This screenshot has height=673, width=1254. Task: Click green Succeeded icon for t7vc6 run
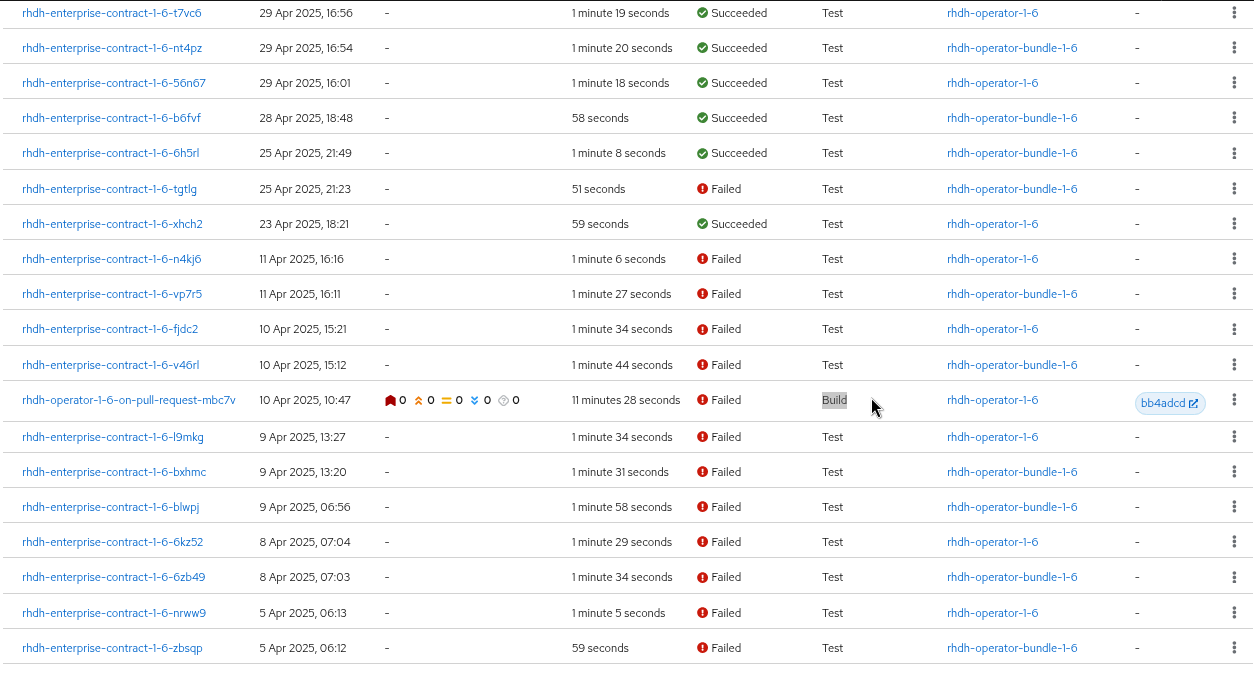point(702,13)
